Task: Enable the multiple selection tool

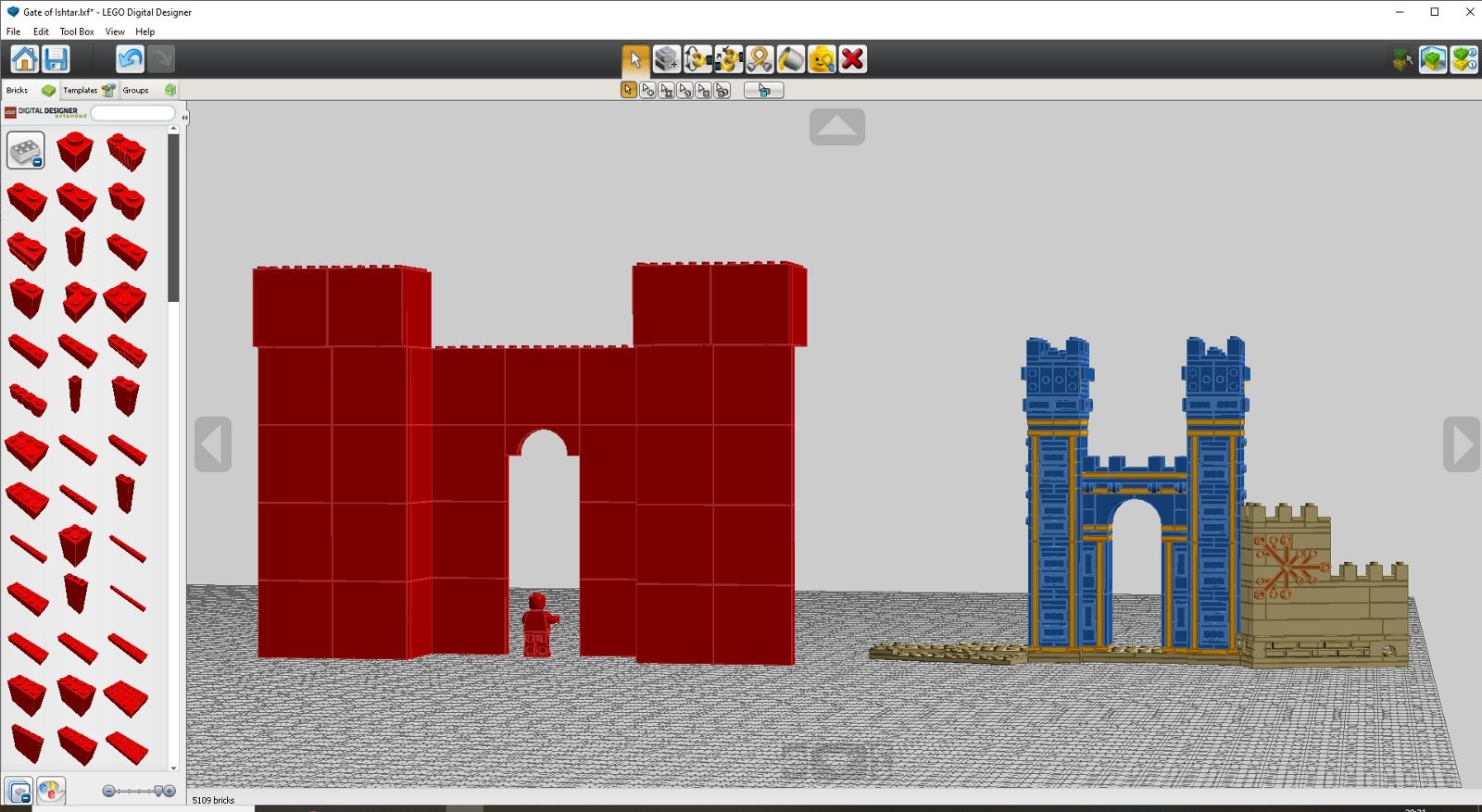Action: point(647,90)
